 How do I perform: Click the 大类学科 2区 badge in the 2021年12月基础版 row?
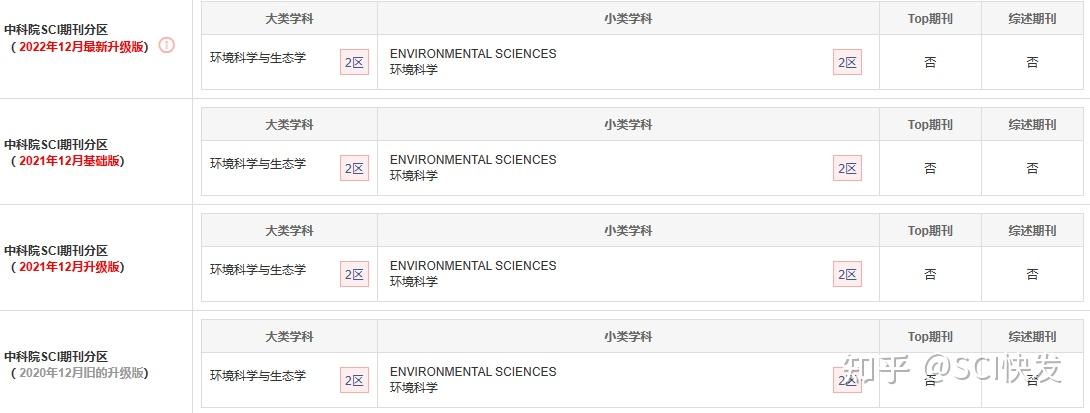click(x=354, y=168)
